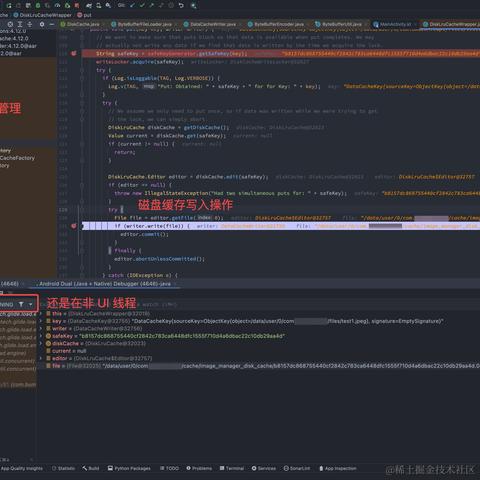The height and width of the screenshot is (480, 480).
Task: Toggle breakpoint on the String safeKey line
Action: pos(74,53)
